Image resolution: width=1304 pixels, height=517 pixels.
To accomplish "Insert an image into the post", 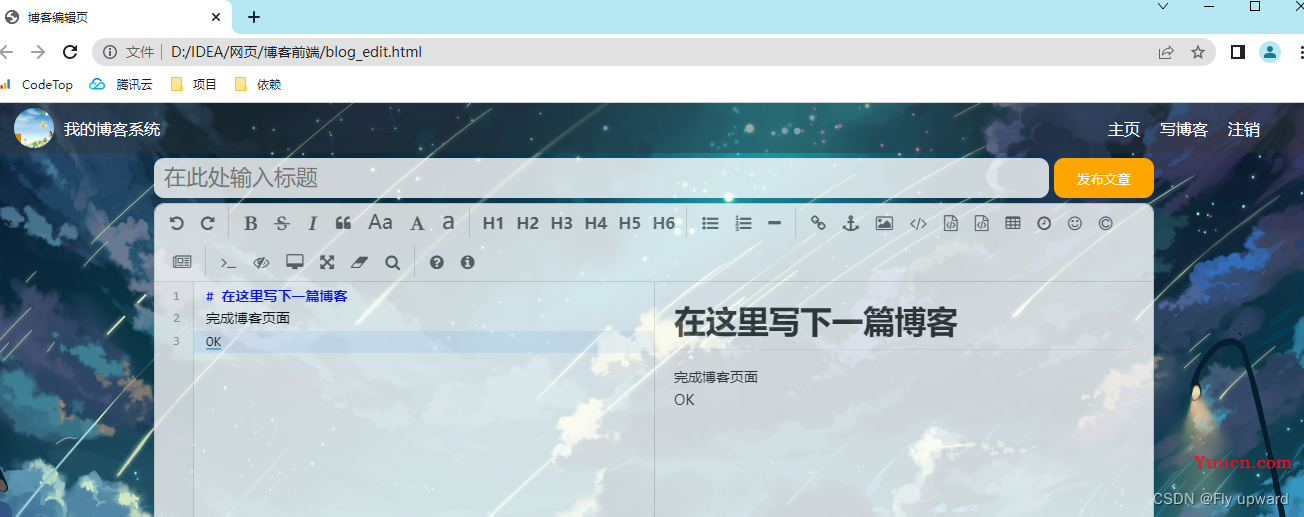I will pyautogui.click(x=884, y=223).
